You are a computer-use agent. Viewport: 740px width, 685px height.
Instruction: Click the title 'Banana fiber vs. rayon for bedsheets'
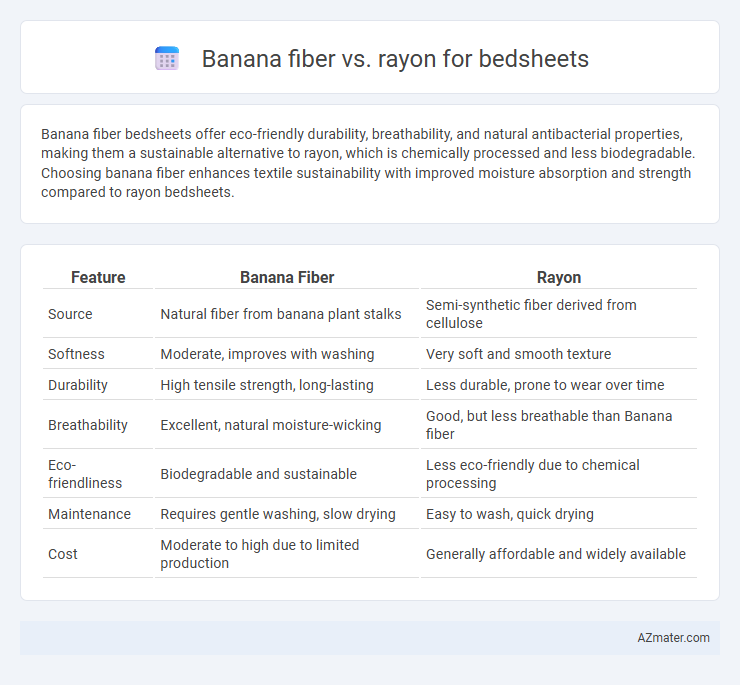pos(395,59)
